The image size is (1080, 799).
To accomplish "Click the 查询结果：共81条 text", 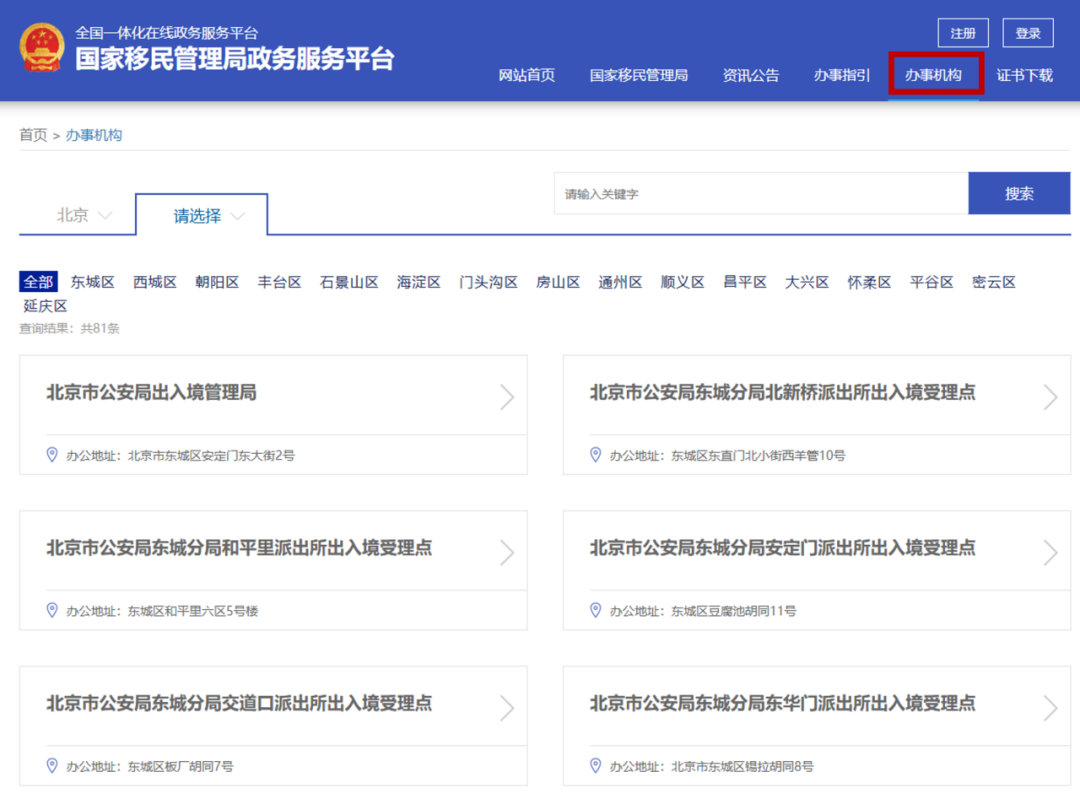I will click(69, 328).
